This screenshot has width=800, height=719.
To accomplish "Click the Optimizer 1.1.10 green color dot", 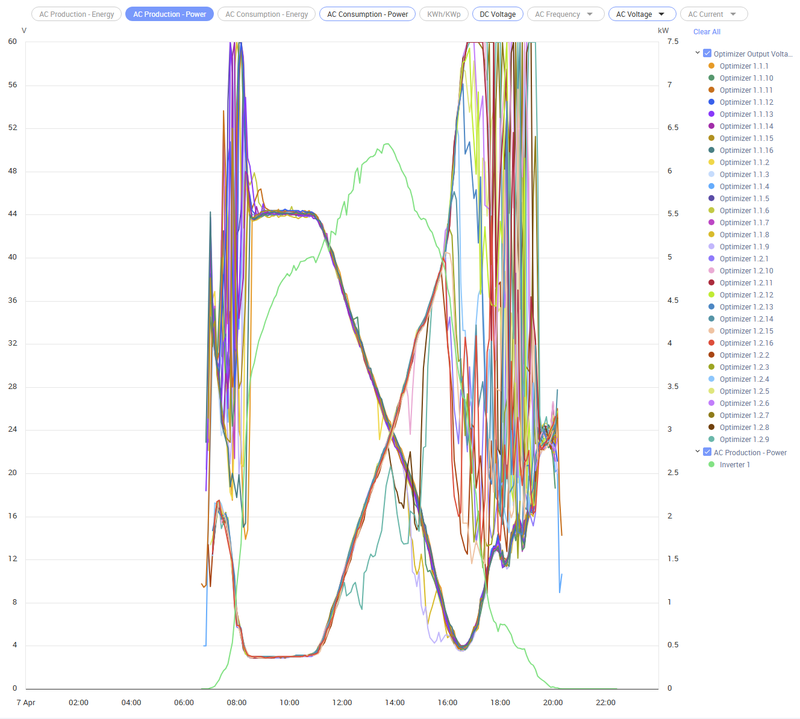I will tap(711, 78).
